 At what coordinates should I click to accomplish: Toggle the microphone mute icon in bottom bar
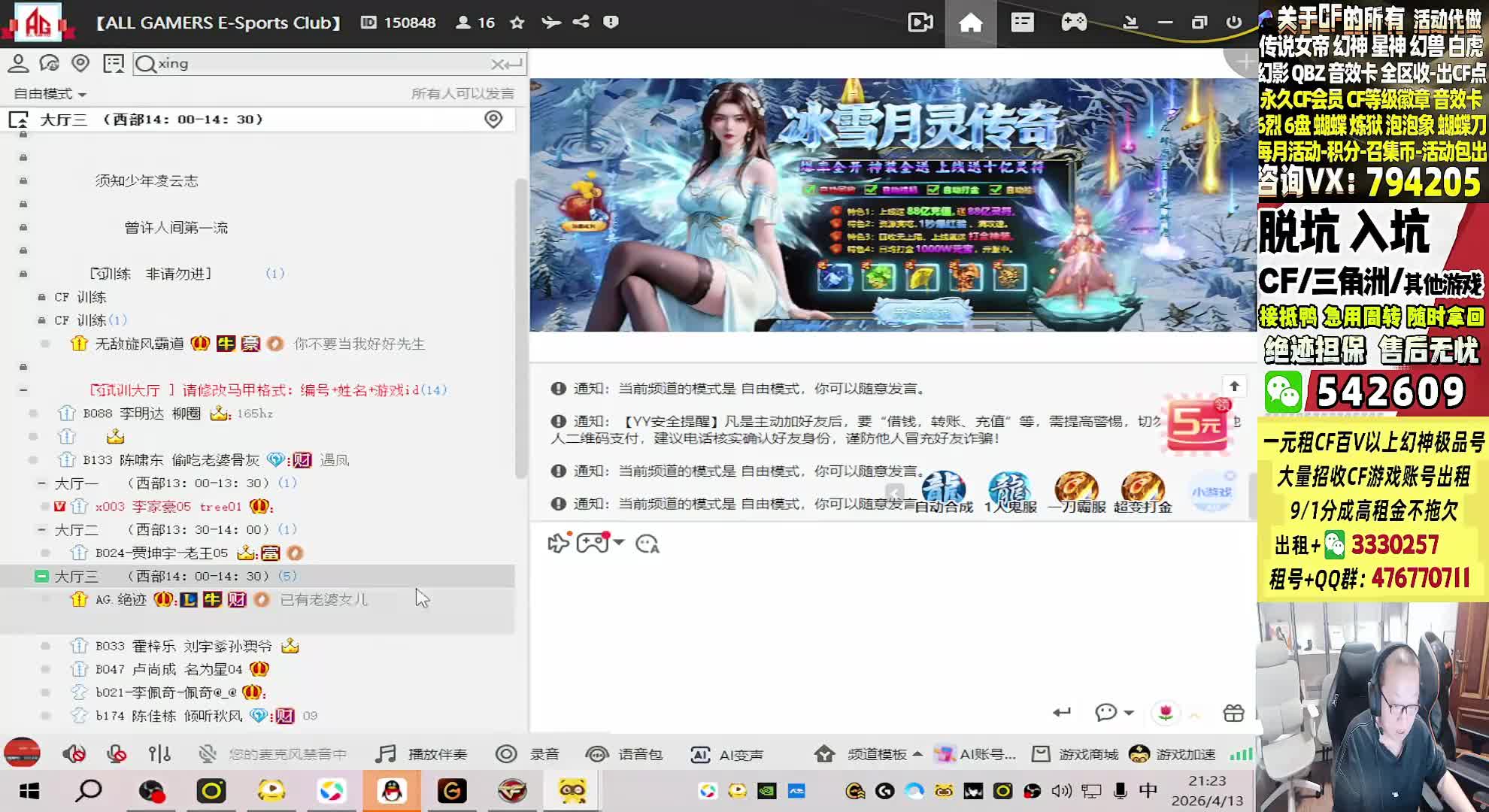[117, 753]
